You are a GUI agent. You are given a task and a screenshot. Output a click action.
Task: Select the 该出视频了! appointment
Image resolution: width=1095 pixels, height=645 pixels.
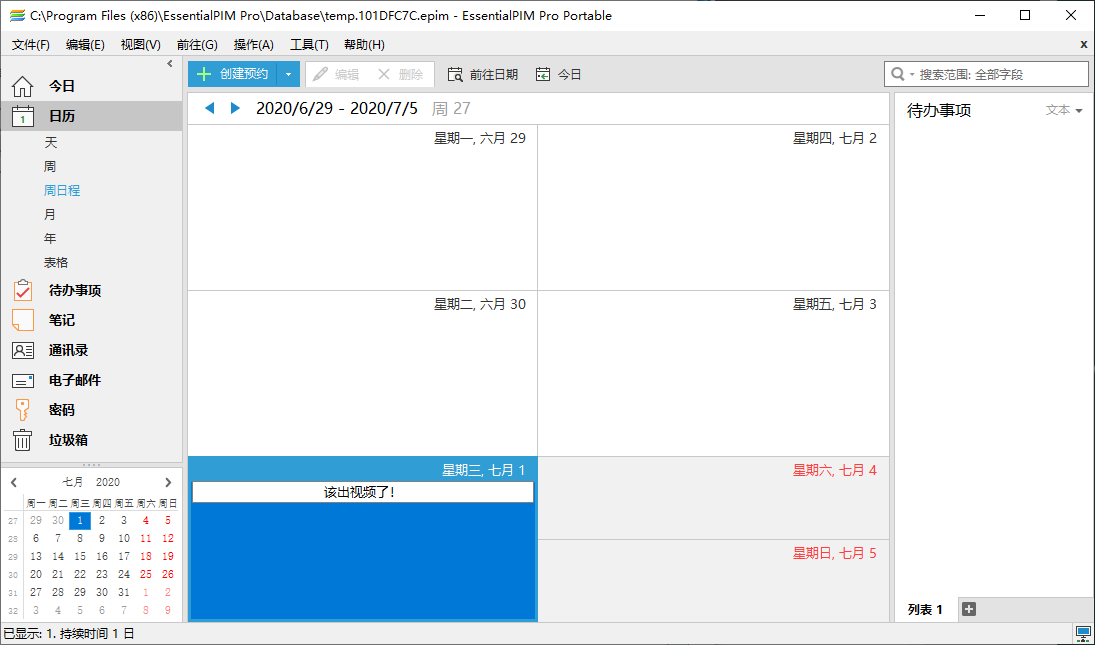point(361,492)
